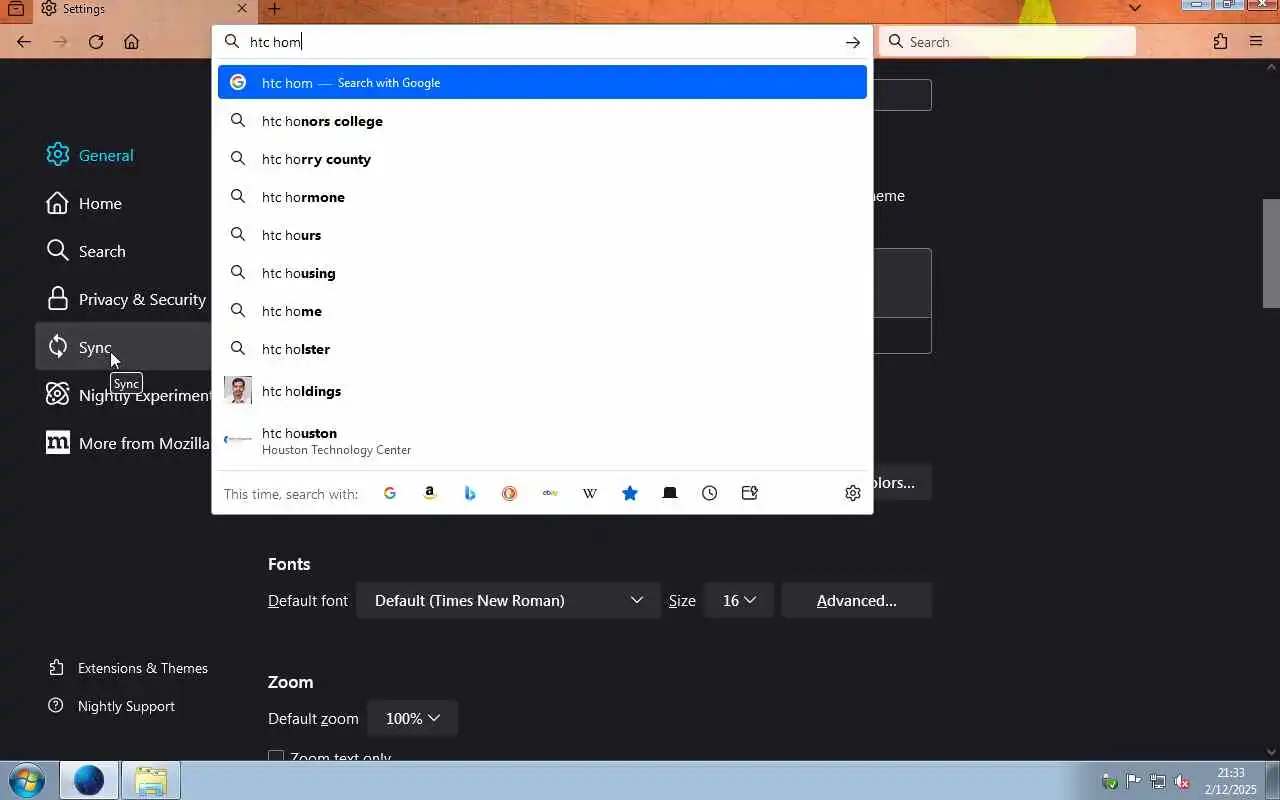This screenshot has width=1280, height=800.
Task: Open a new tab with plus button
Action: pyautogui.click(x=274, y=9)
